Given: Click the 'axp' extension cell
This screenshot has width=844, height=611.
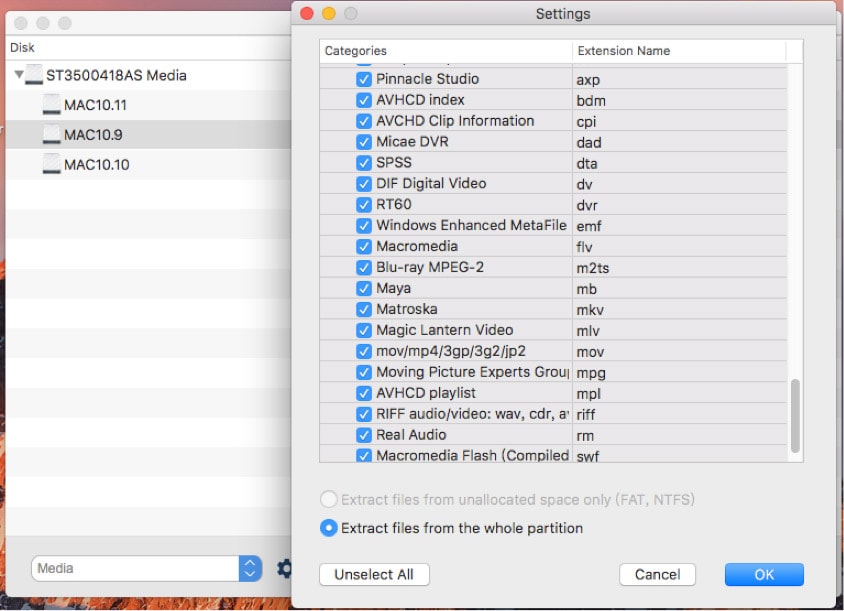Looking at the screenshot, I should pyautogui.click(x=679, y=79).
